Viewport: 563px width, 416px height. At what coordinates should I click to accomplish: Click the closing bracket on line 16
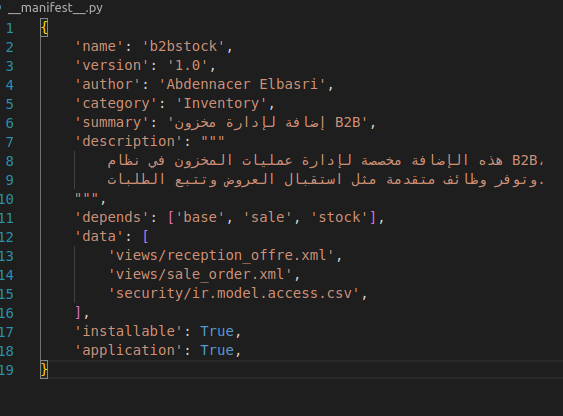[x=78, y=313]
